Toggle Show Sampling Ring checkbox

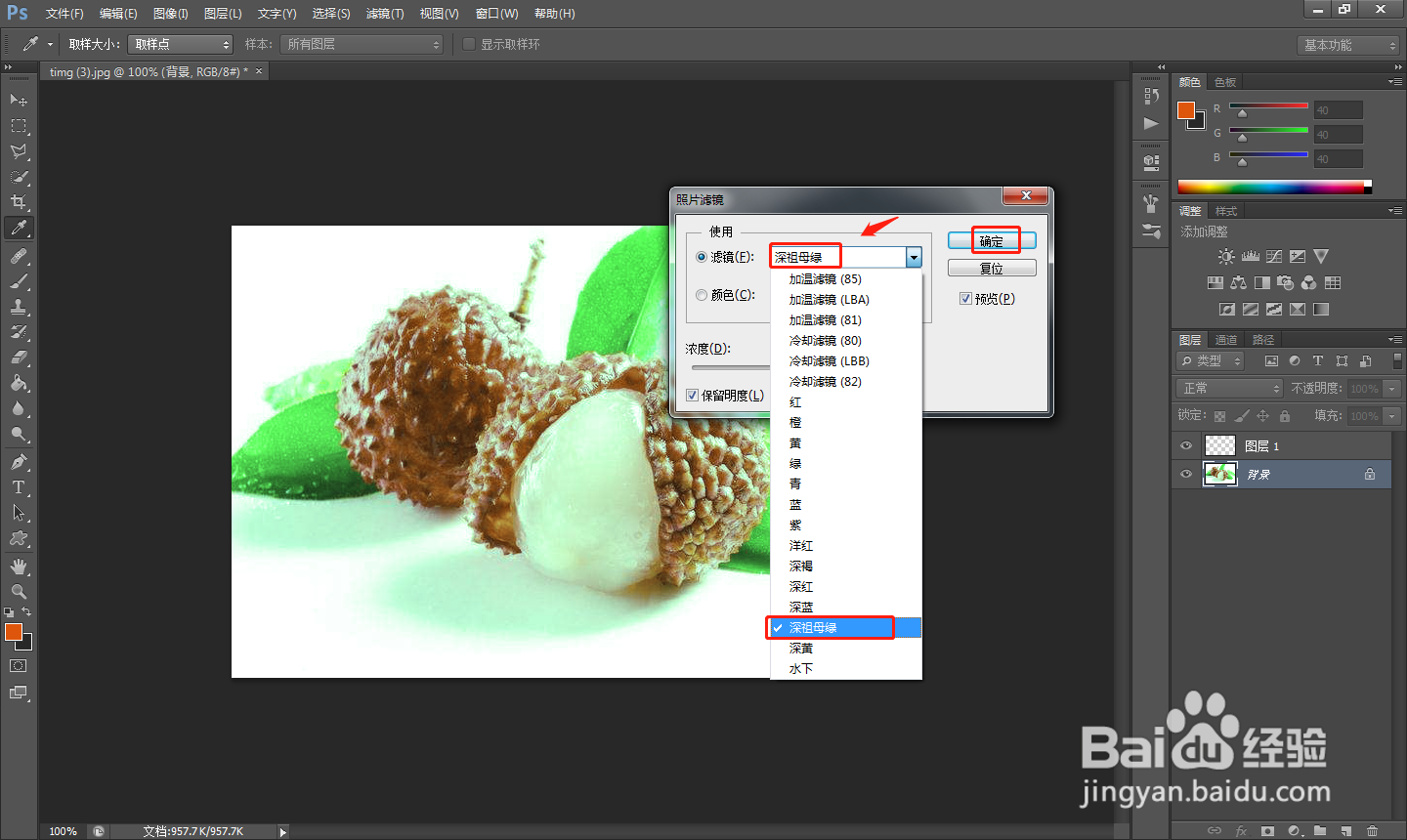[x=469, y=44]
